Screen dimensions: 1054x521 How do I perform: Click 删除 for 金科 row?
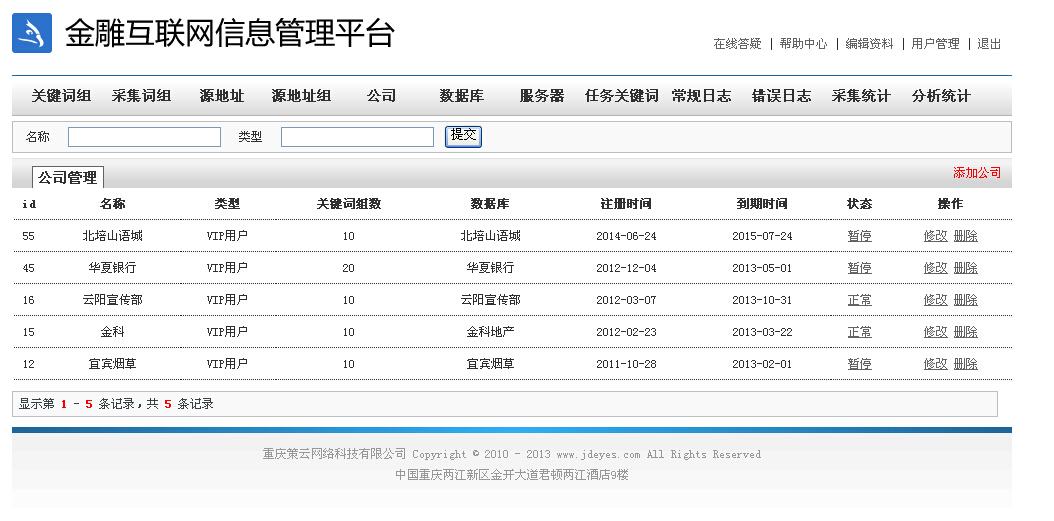pyautogui.click(x=966, y=331)
